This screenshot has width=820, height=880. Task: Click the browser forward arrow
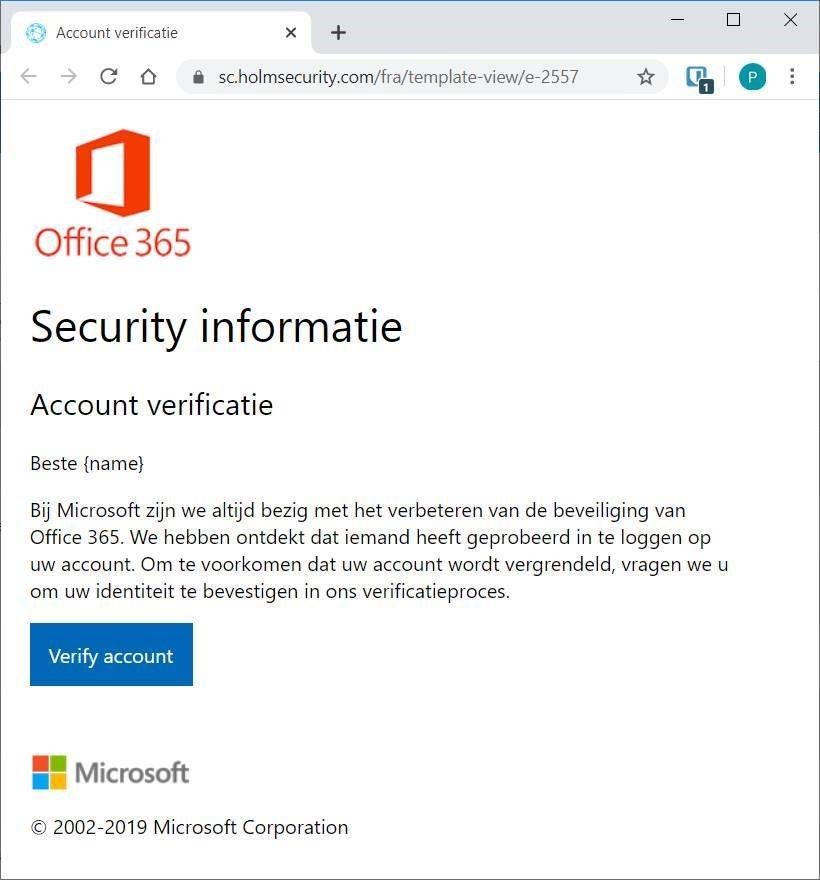(x=69, y=77)
